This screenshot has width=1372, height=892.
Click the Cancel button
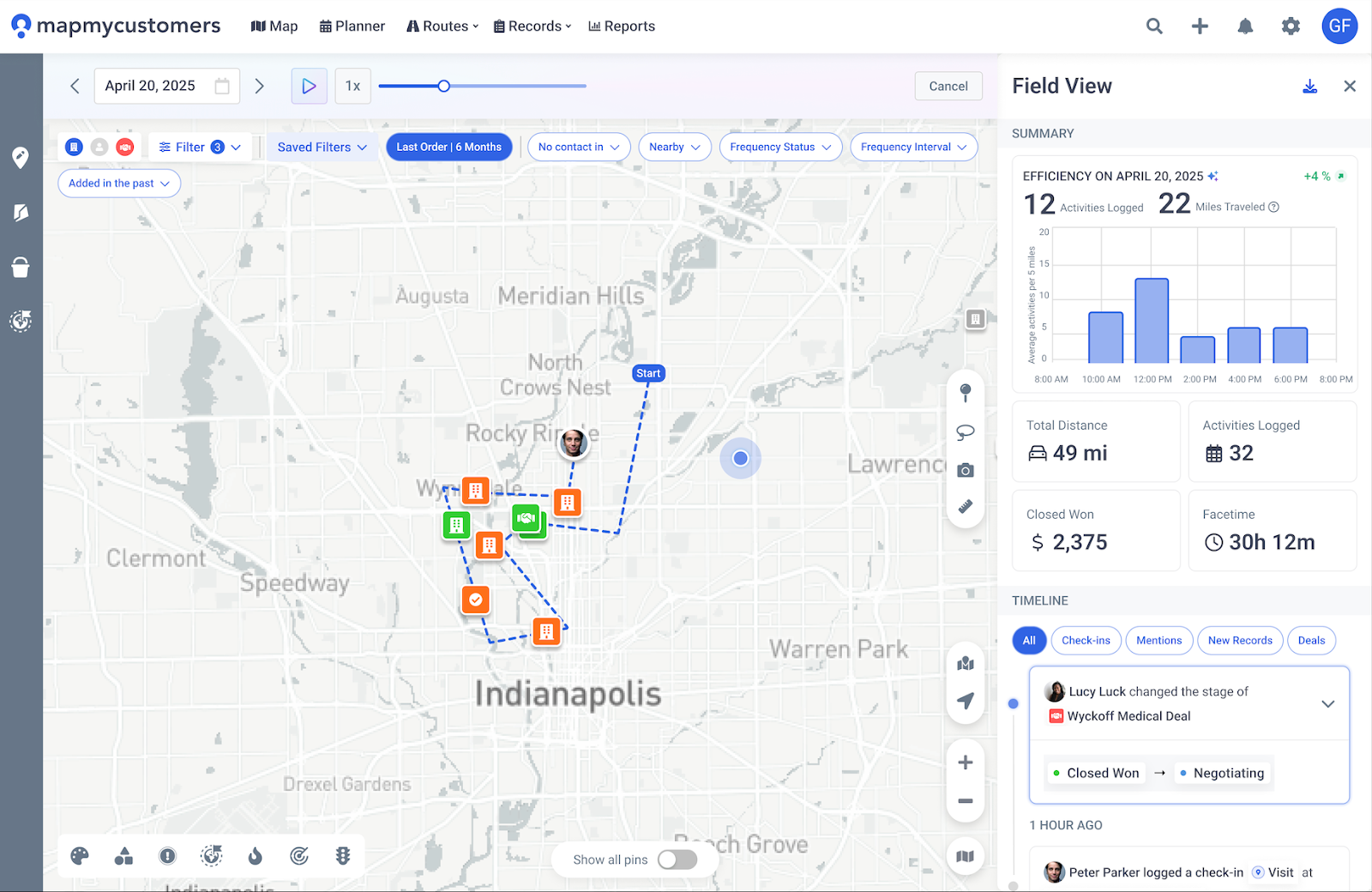pyautogui.click(x=948, y=86)
